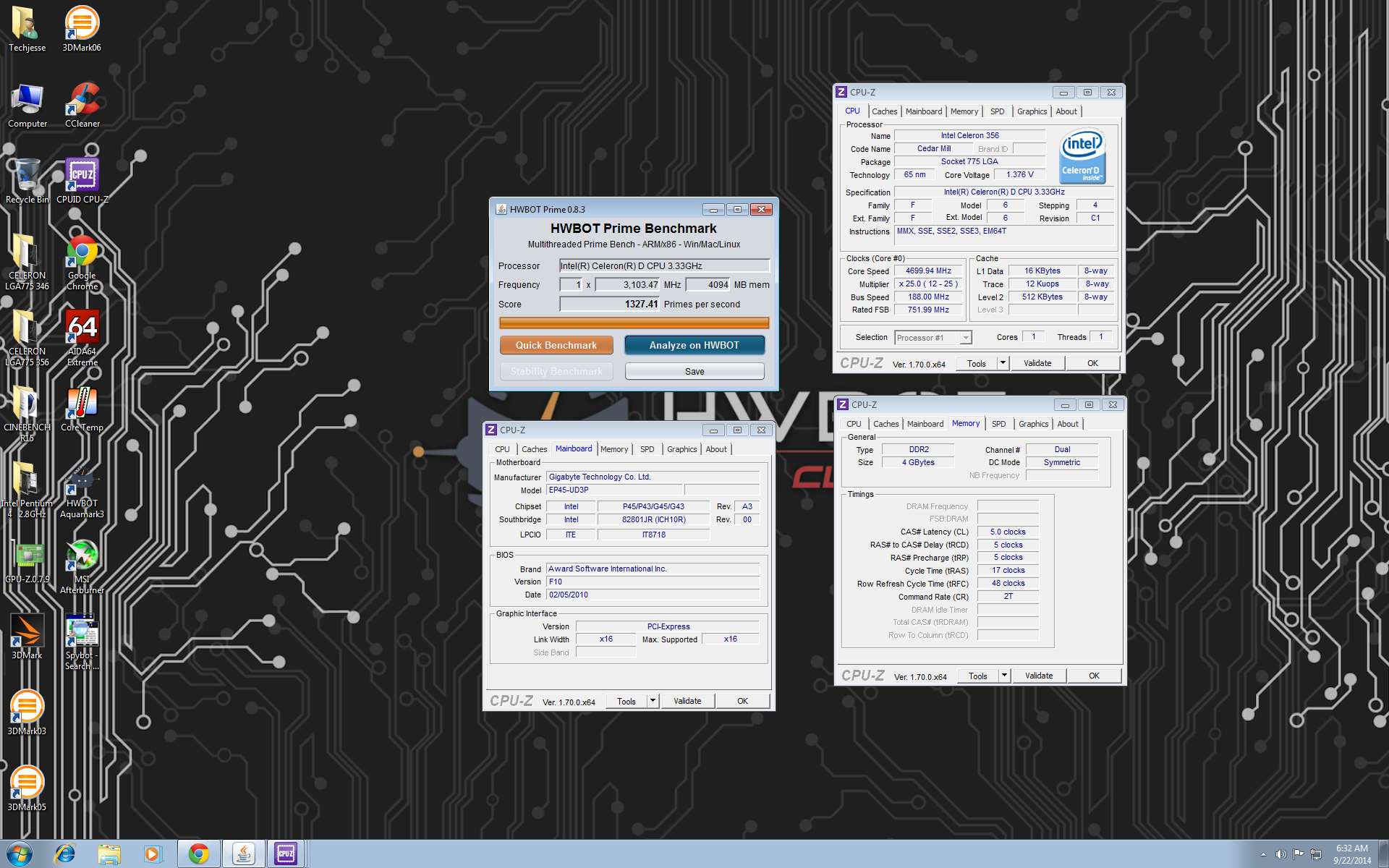Launch CPUID CPU-Z desktop shortcut

[82, 181]
